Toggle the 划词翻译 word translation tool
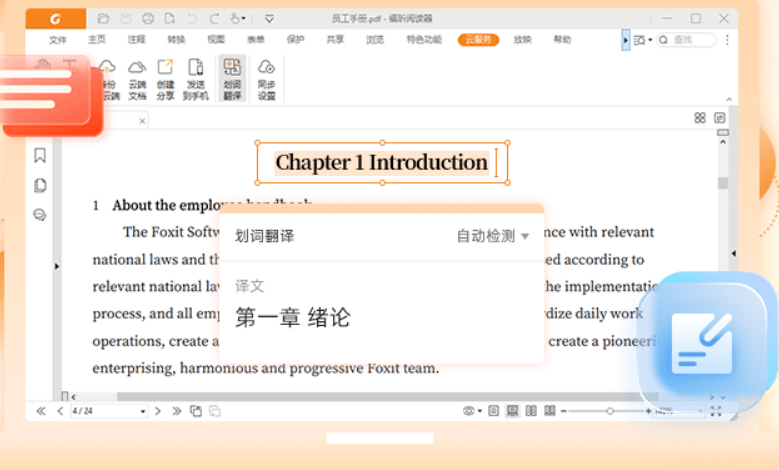Viewport: 779px width, 470px height. click(x=232, y=78)
